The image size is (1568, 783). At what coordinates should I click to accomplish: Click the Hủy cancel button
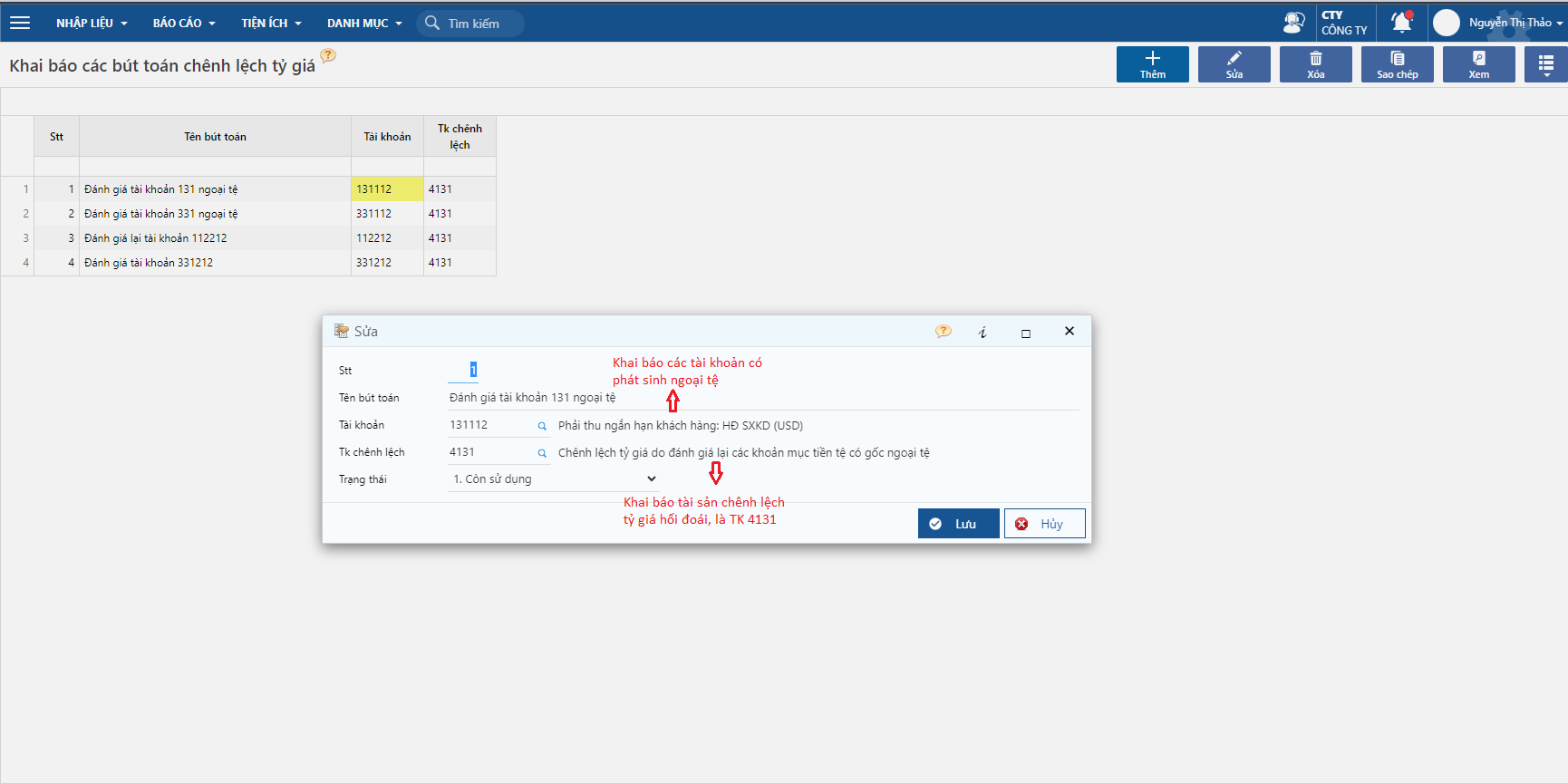coord(1044,524)
